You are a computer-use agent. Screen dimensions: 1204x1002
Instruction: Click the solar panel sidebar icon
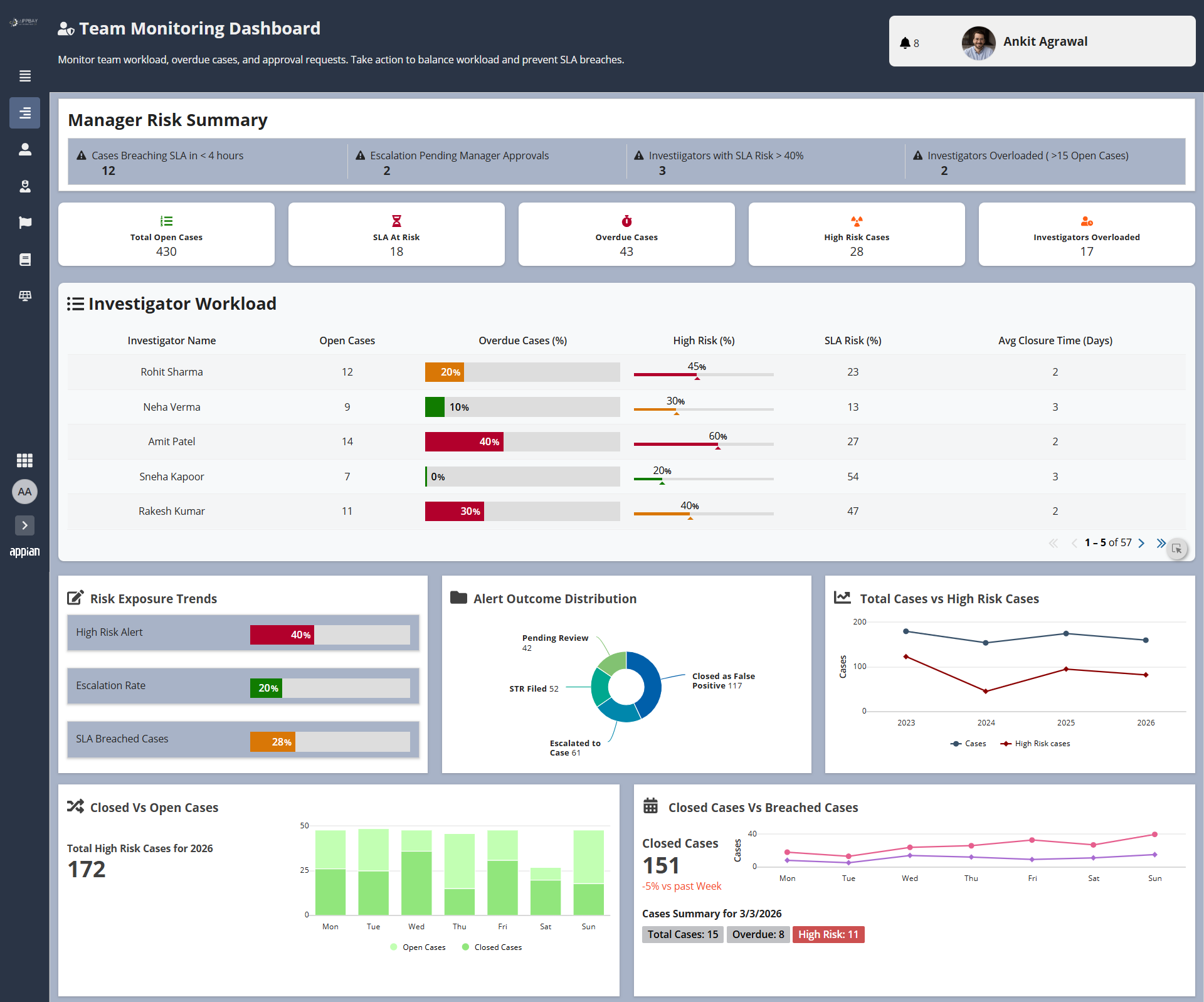click(x=25, y=296)
